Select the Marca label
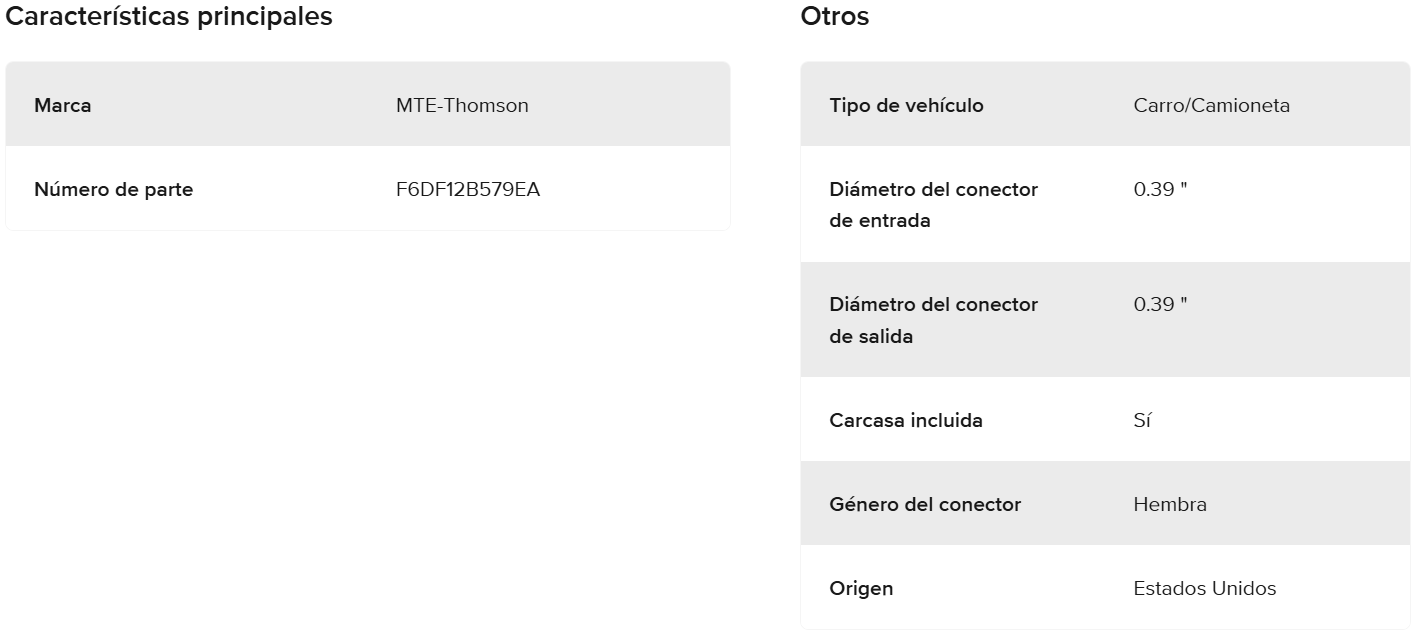 click(x=62, y=105)
